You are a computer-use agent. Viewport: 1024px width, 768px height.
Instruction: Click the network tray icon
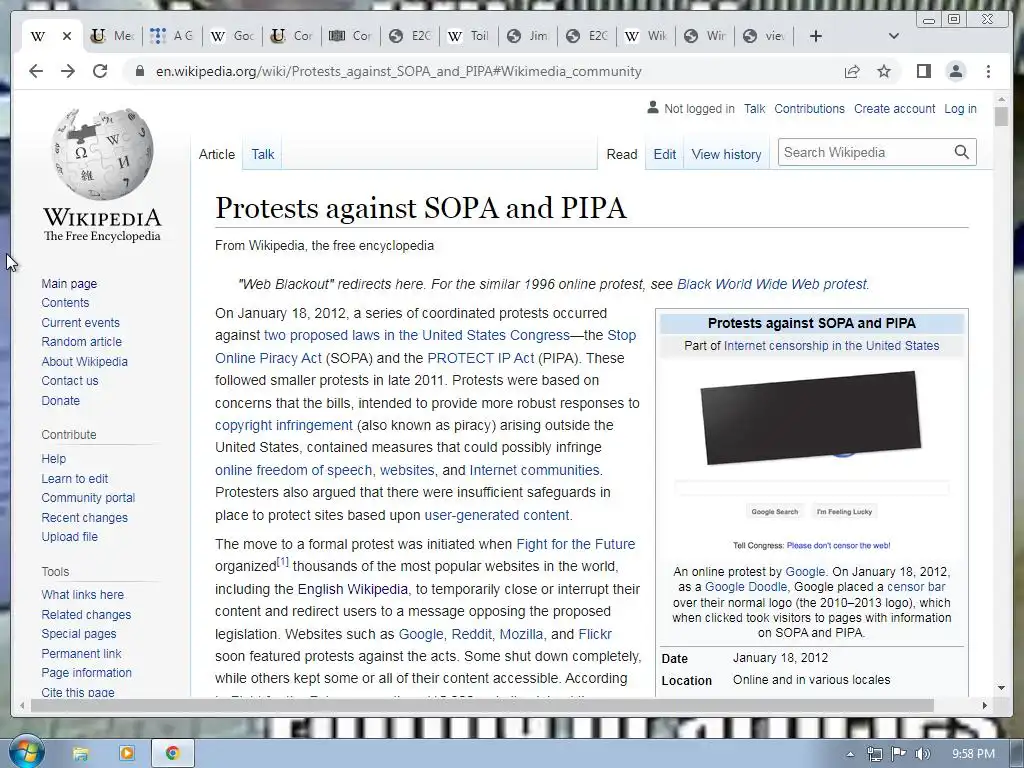(874, 754)
